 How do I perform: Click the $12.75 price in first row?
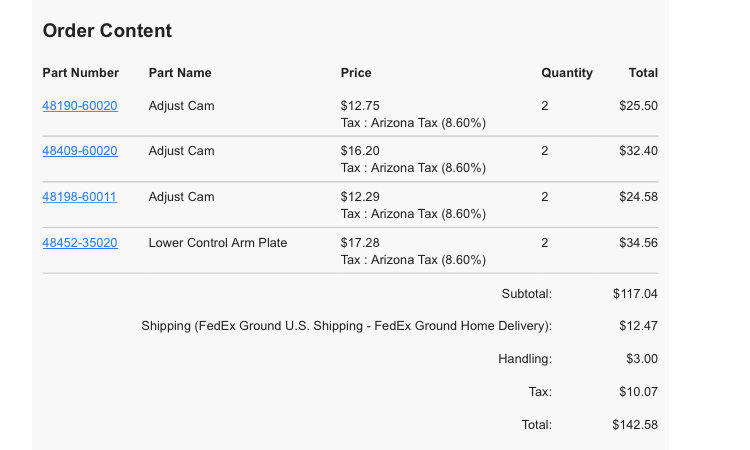(x=360, y=106)
